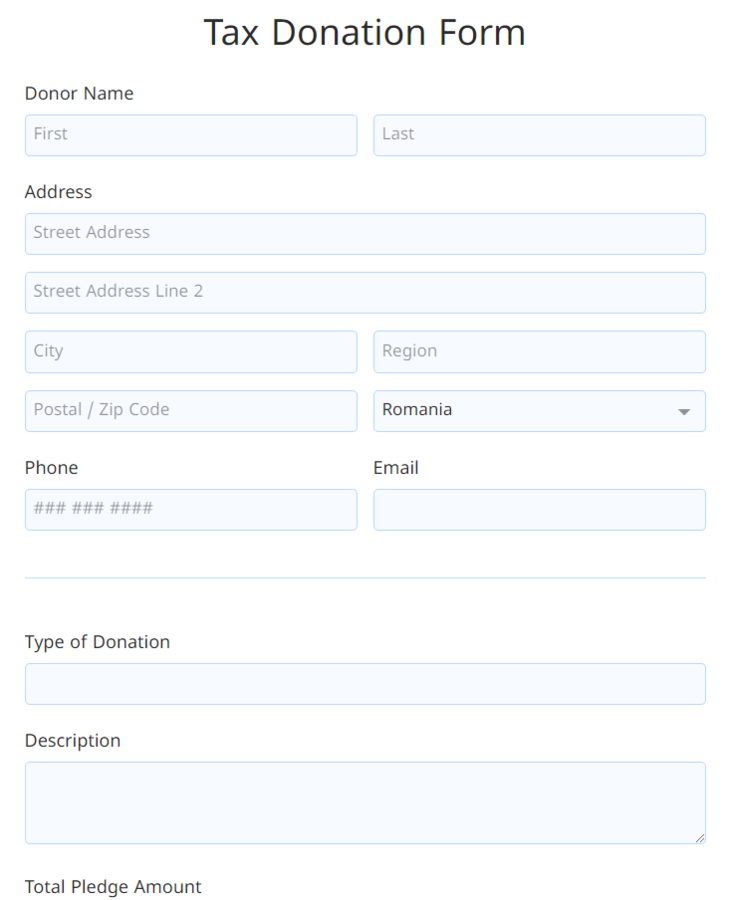Click the Street Address Line 2 field
This screenshot has width=734, height=900.
365,292
